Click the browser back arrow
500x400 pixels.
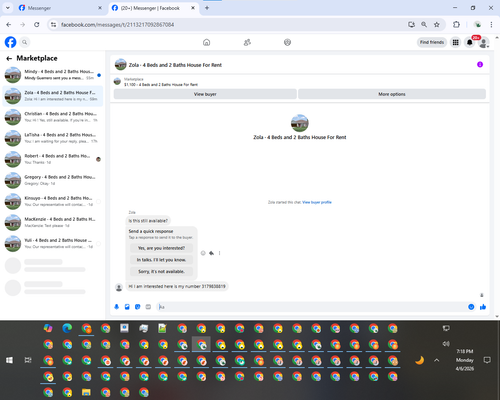tap(9, 25)
